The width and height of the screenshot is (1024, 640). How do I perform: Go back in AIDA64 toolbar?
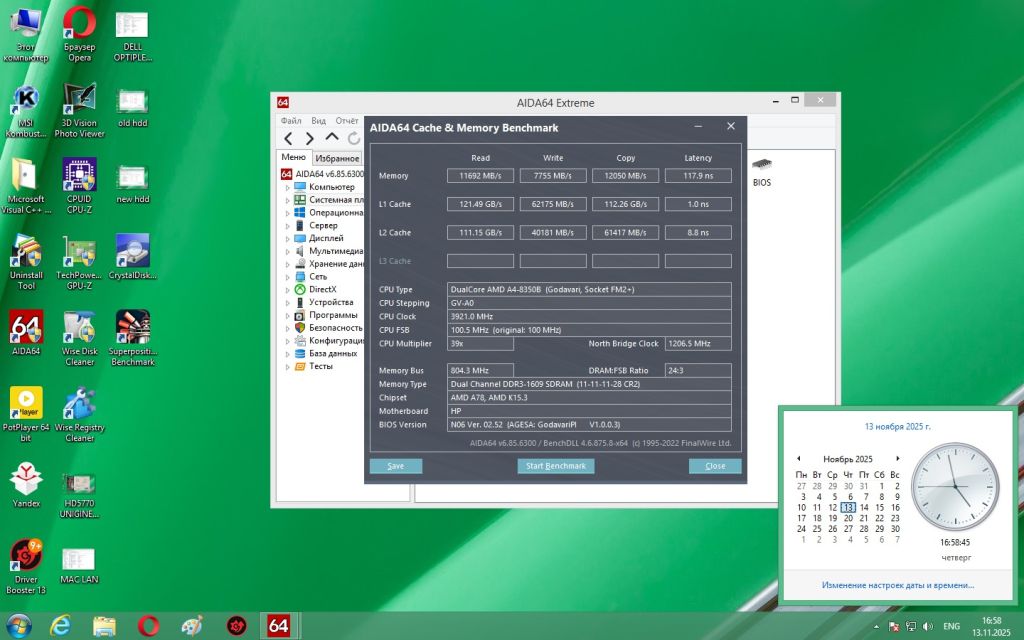click(288, 138)
